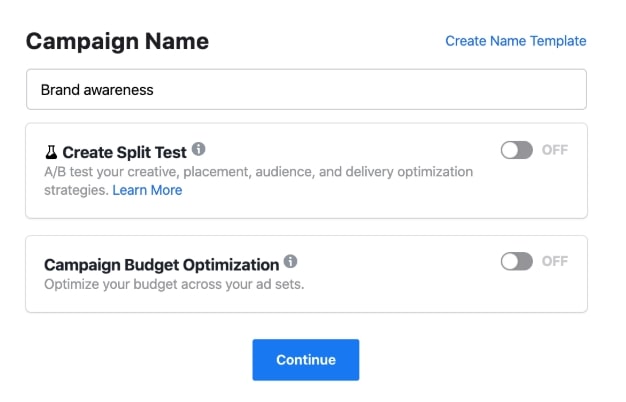Show info icon for Campaign Budget Optimization
The image size is (626, 402).
pos(290,261)
